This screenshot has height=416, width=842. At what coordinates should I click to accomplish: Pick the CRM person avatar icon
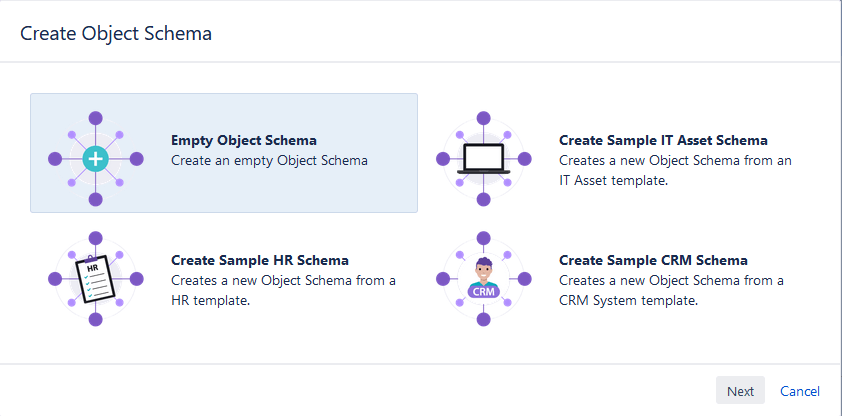point(483,270)
